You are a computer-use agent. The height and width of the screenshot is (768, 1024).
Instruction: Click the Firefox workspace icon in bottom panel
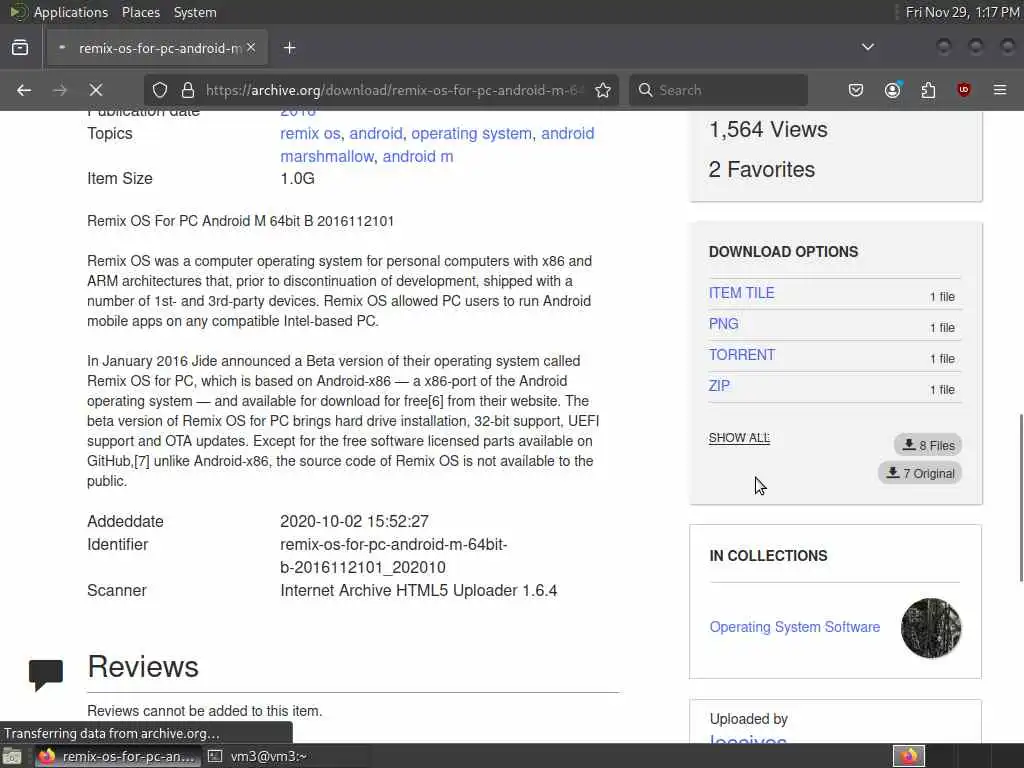pyautogui.click(x=908, y=756)
